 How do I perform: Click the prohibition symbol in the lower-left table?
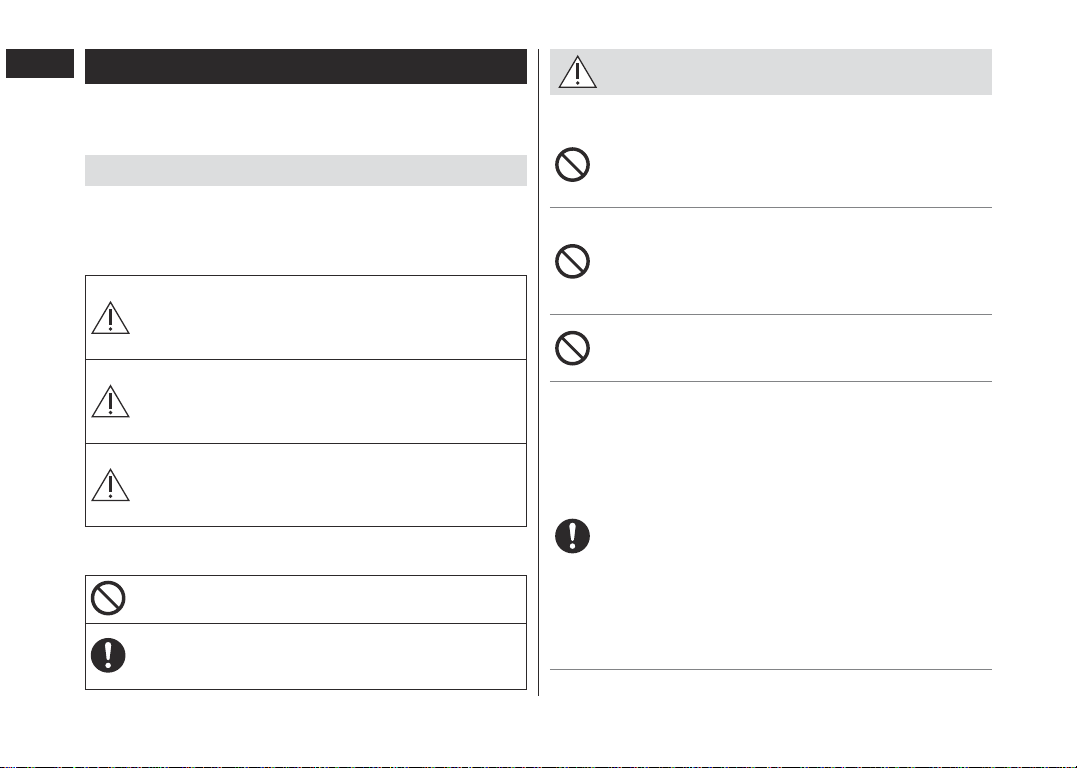tap(109, 598)
